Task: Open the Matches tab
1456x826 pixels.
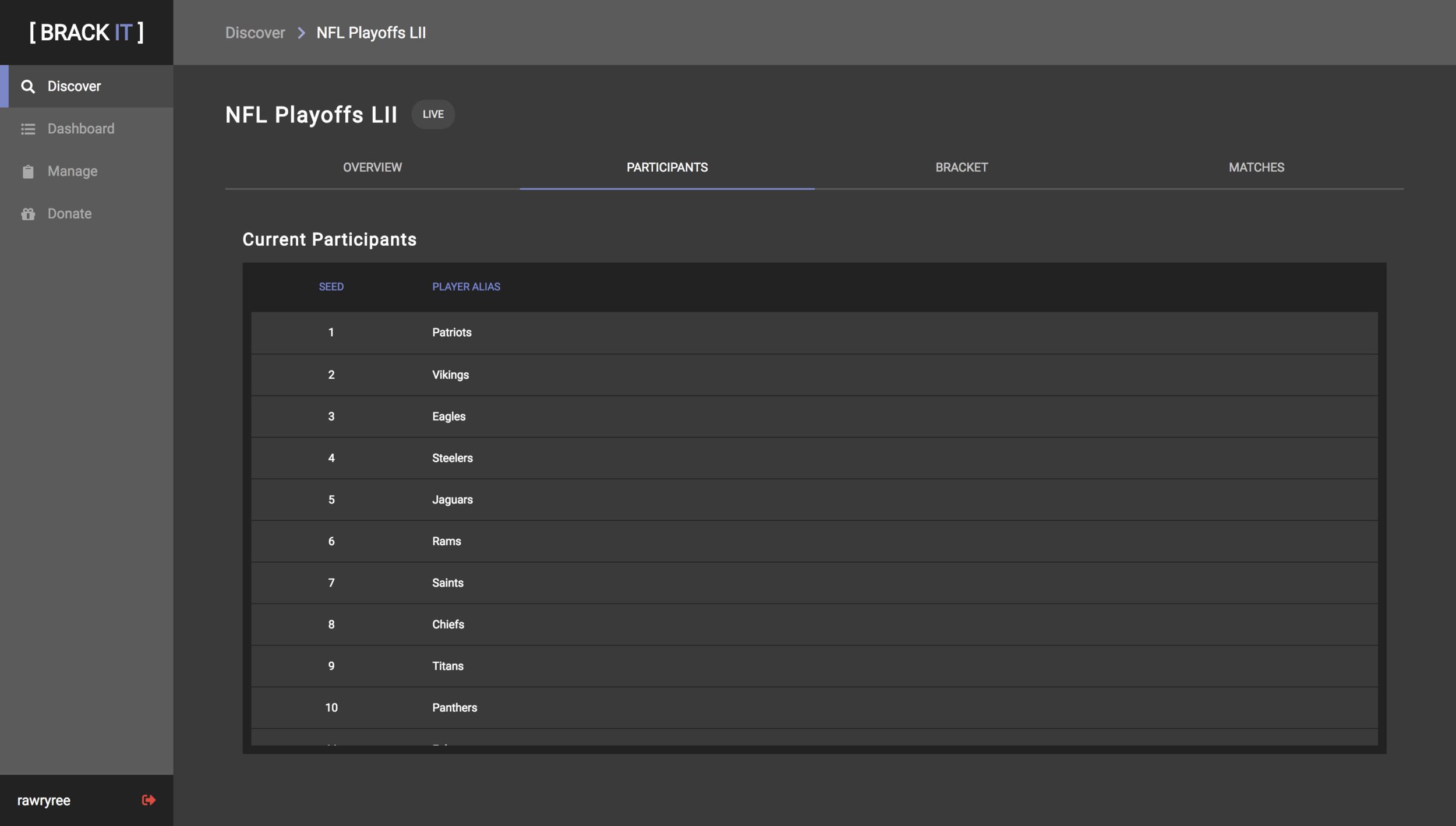Action: tap(1256, 168)
